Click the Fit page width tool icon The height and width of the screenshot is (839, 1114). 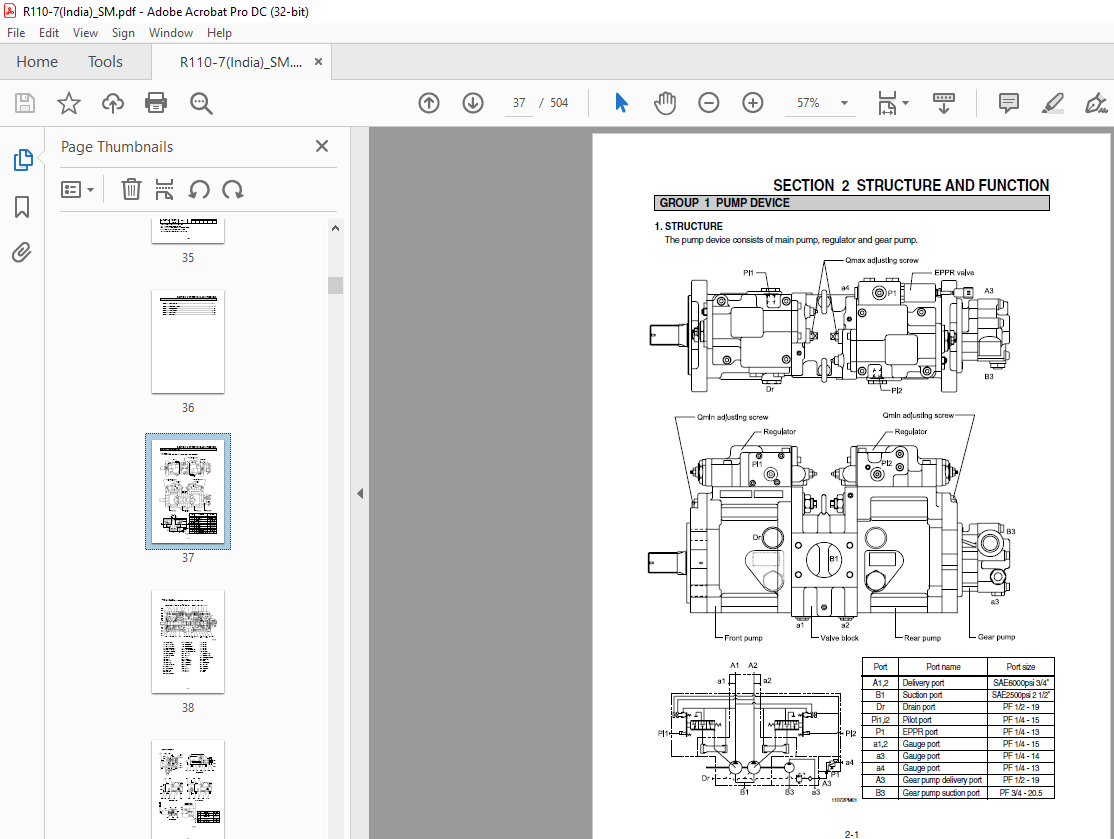click(x=887, y=103)
